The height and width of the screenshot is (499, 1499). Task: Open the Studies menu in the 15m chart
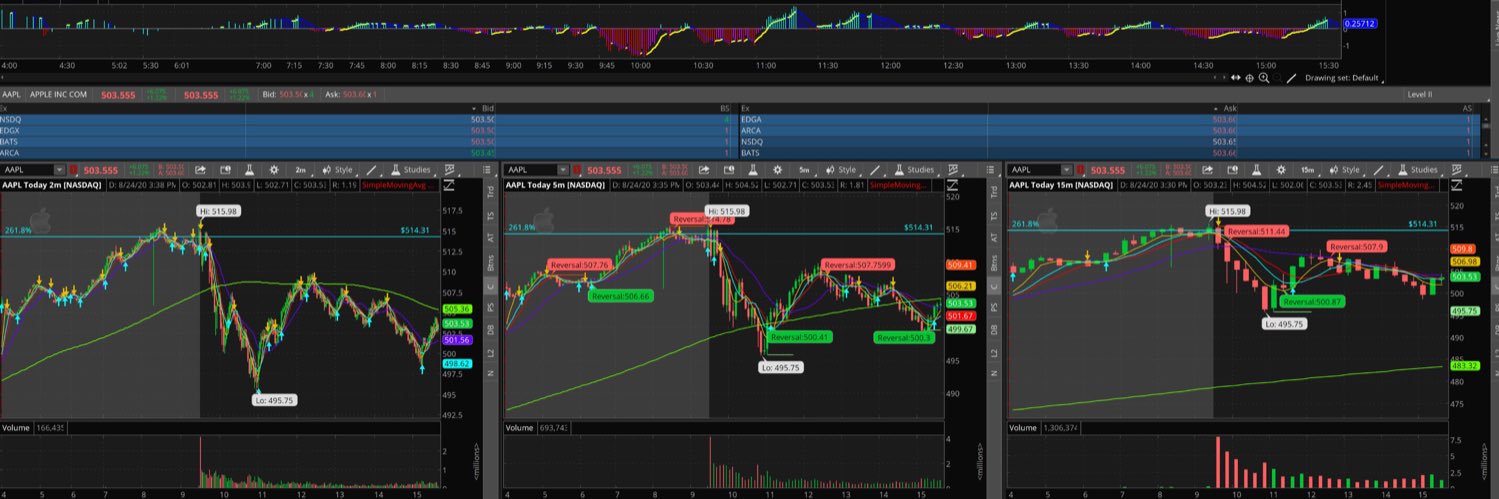tap(1418, 170)
